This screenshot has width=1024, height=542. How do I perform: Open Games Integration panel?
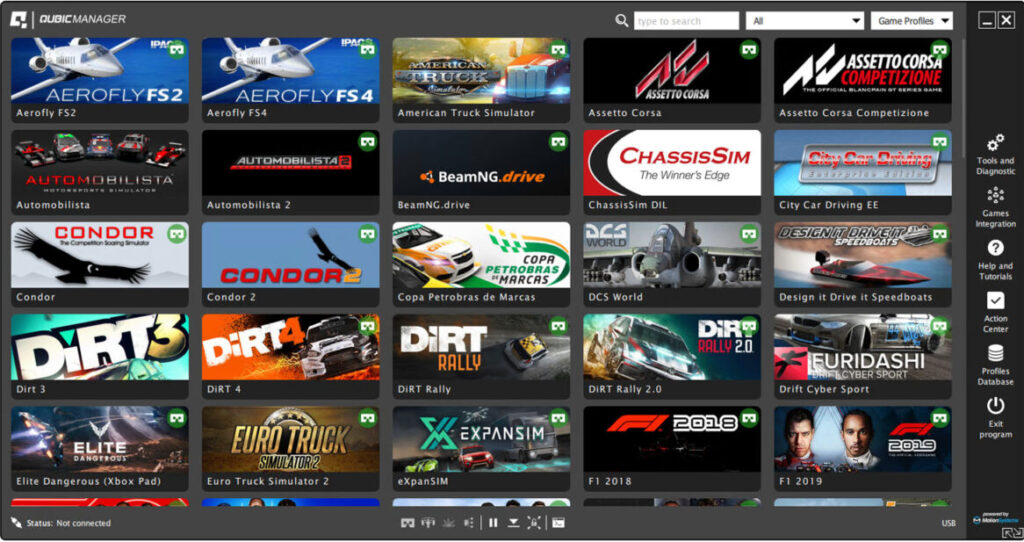(995, 208)
